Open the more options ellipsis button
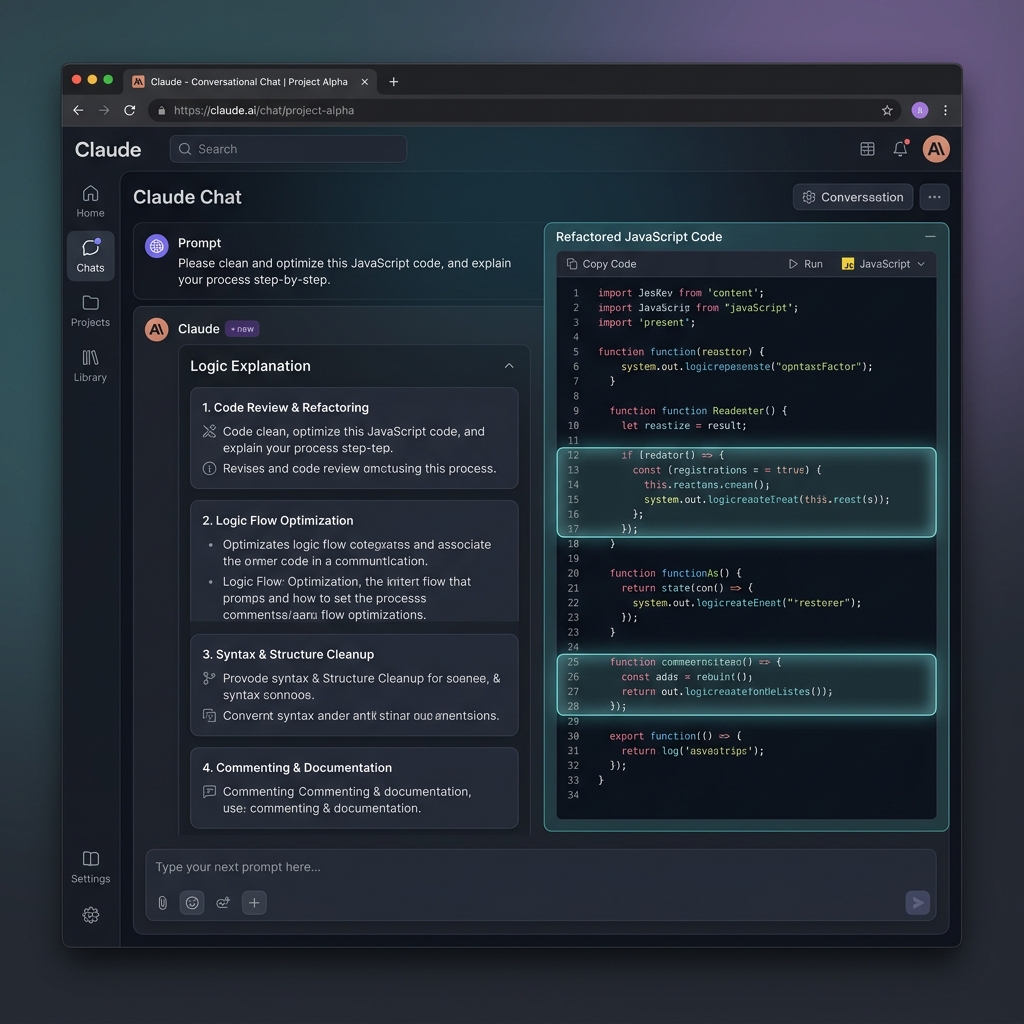Viewport: 1024px width, 1024px height. (x=935, y=197)
